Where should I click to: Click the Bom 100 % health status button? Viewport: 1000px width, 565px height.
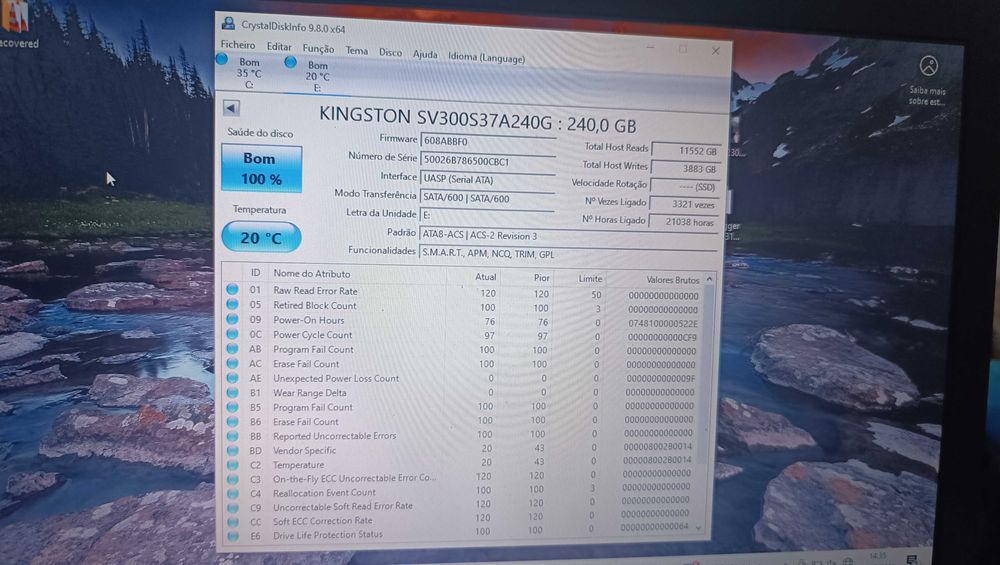pos(261,168)
